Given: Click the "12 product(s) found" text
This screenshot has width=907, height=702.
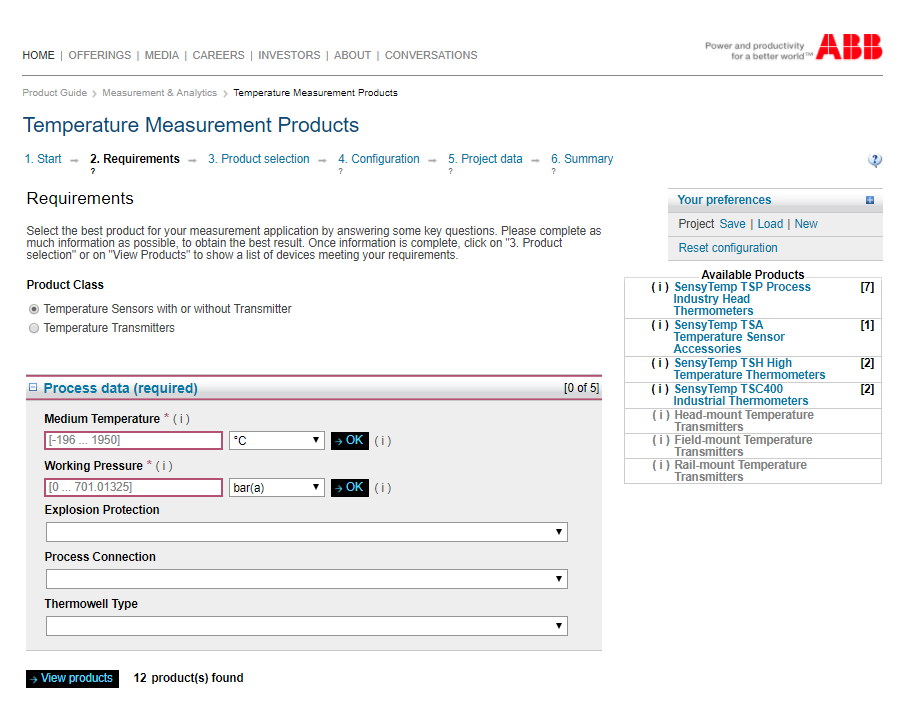Looking at the screenshot, I should point(189,678).
